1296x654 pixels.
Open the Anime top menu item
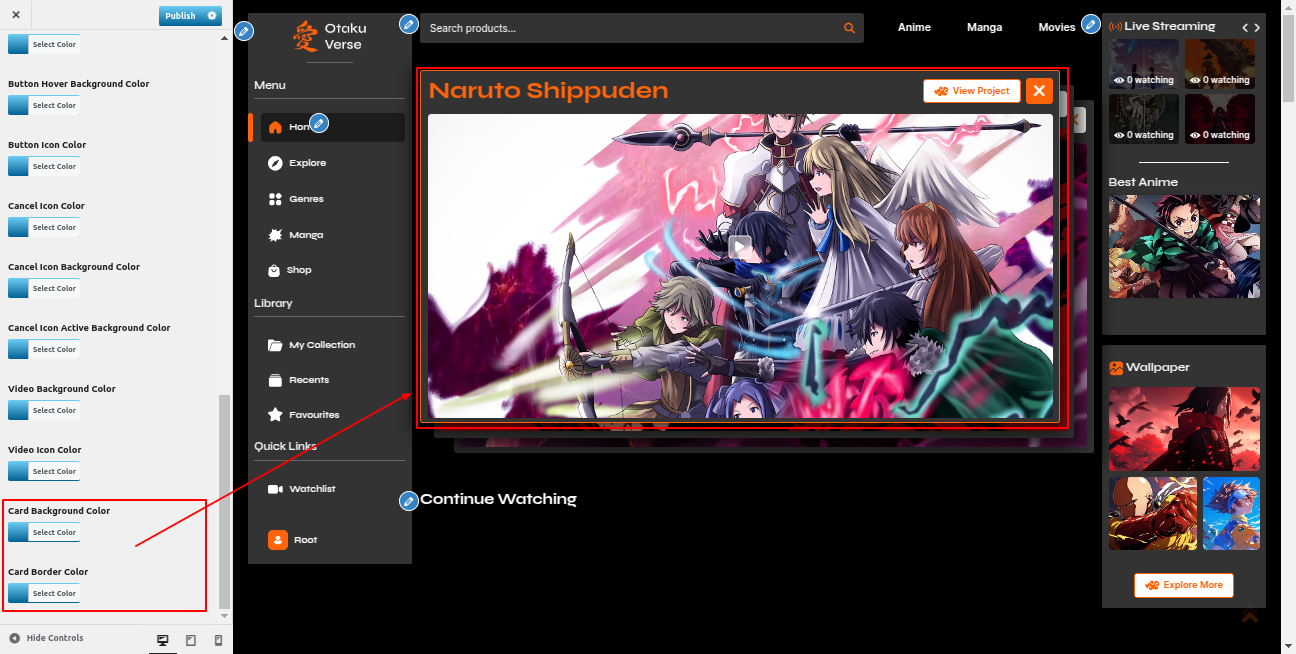pyautogui.click(x=914, y=28)
